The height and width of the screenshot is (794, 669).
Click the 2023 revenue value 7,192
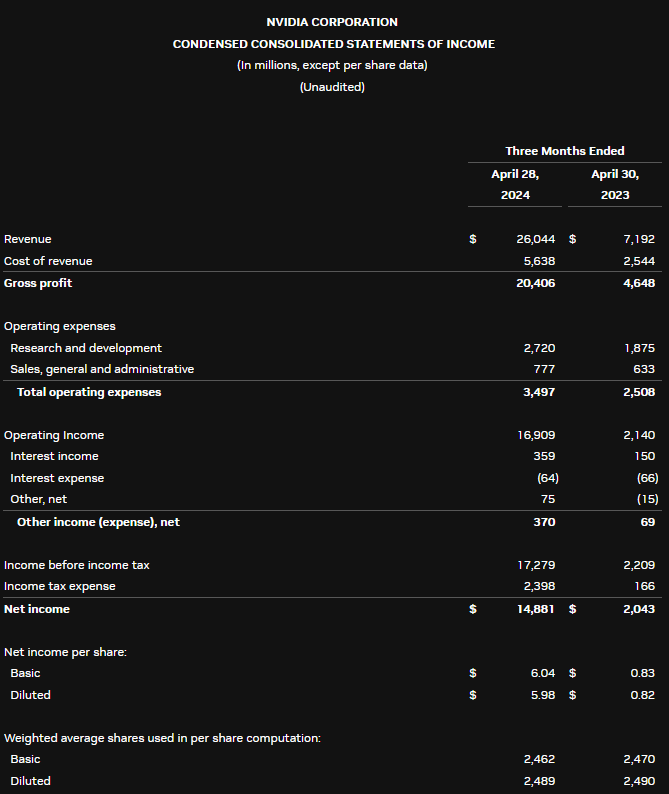(x=639, y=239)
